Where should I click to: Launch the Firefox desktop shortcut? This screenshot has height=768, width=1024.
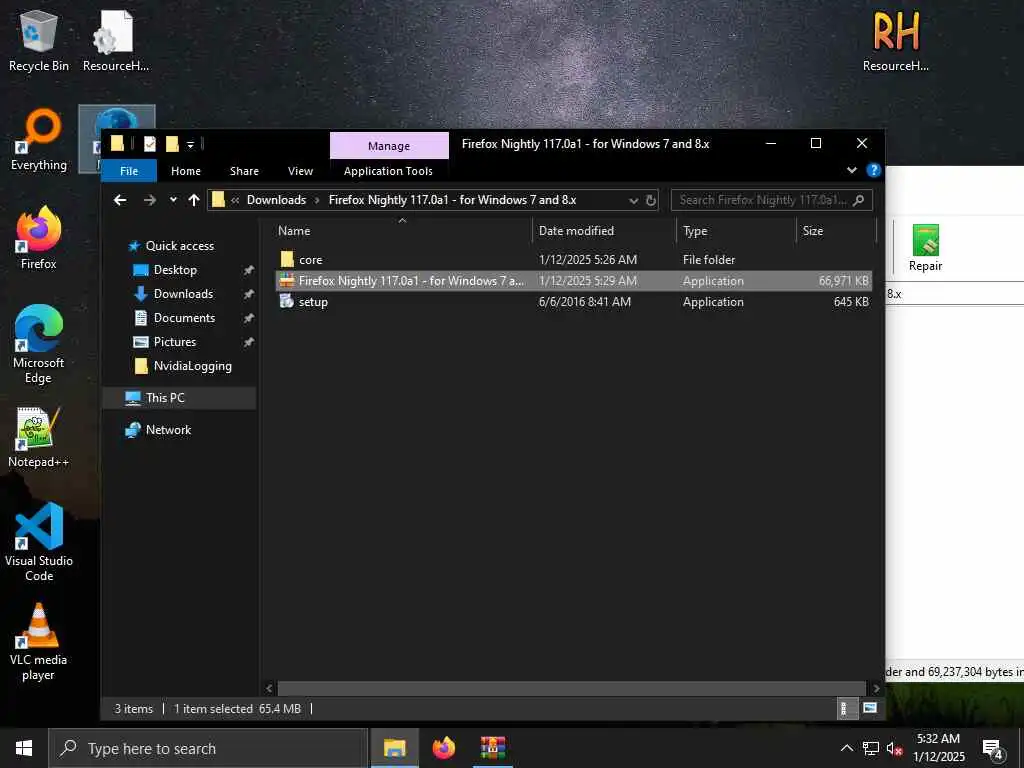pos(39,238)
